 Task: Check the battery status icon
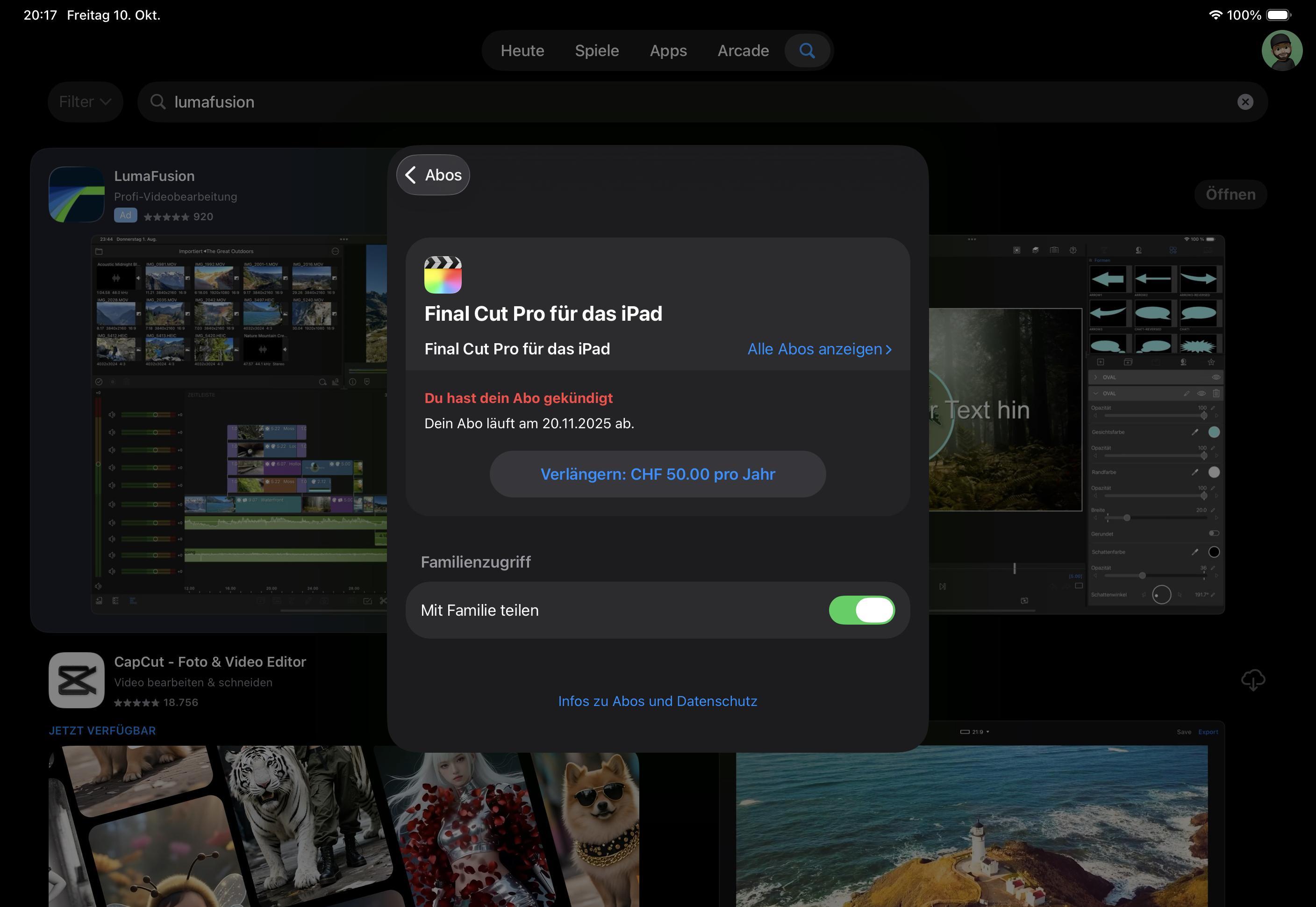[x=1278, y=15]
